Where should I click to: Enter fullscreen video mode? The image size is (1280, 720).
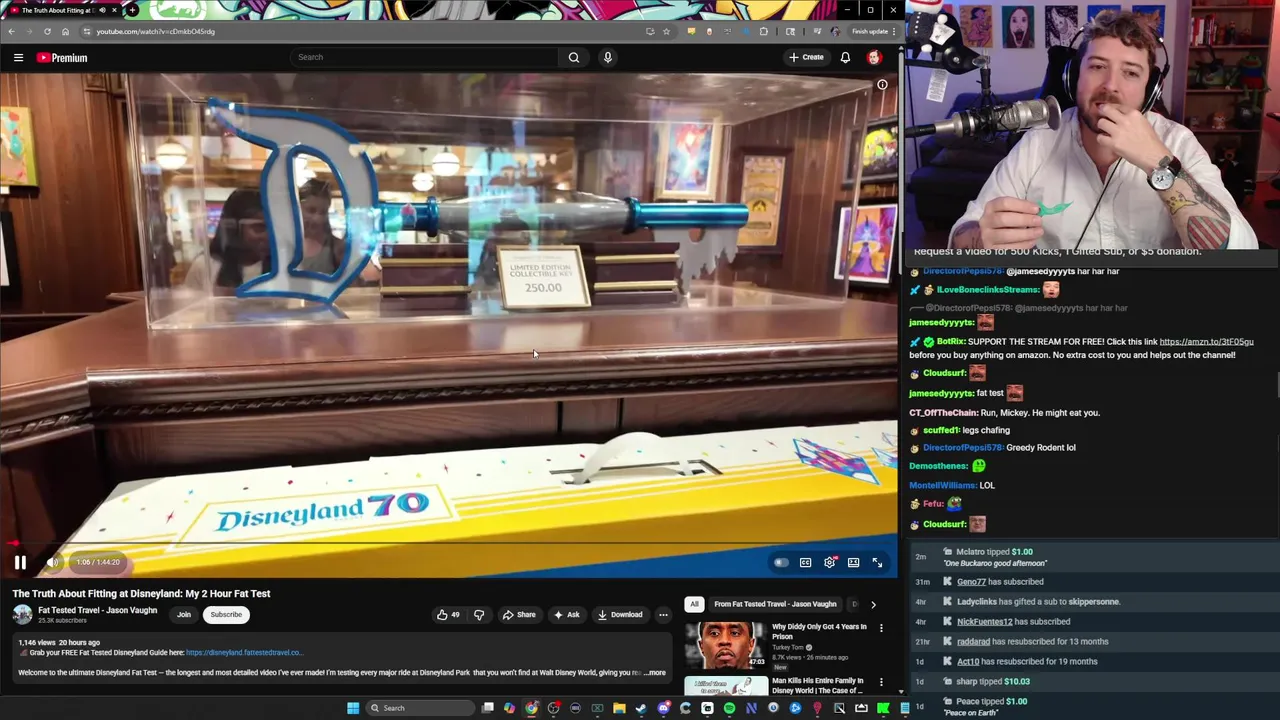(x=877, y=562)
